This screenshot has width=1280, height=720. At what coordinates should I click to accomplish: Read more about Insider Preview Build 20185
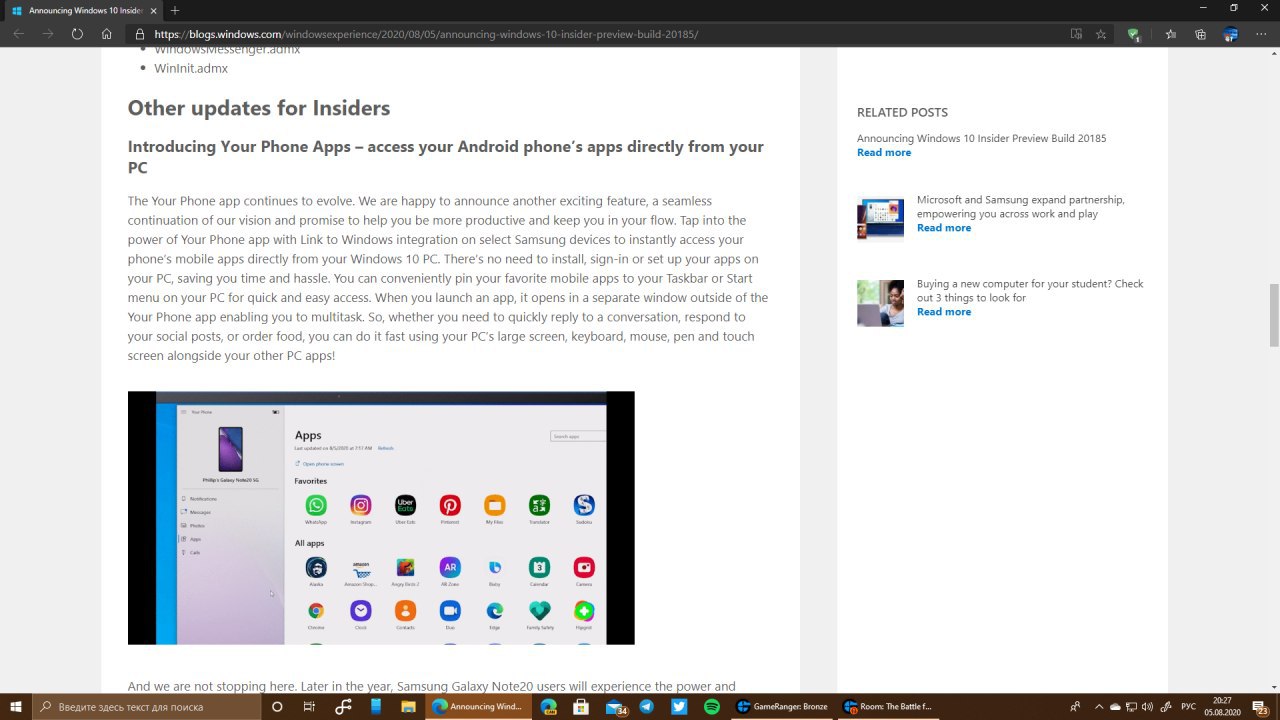pos(884,153)
